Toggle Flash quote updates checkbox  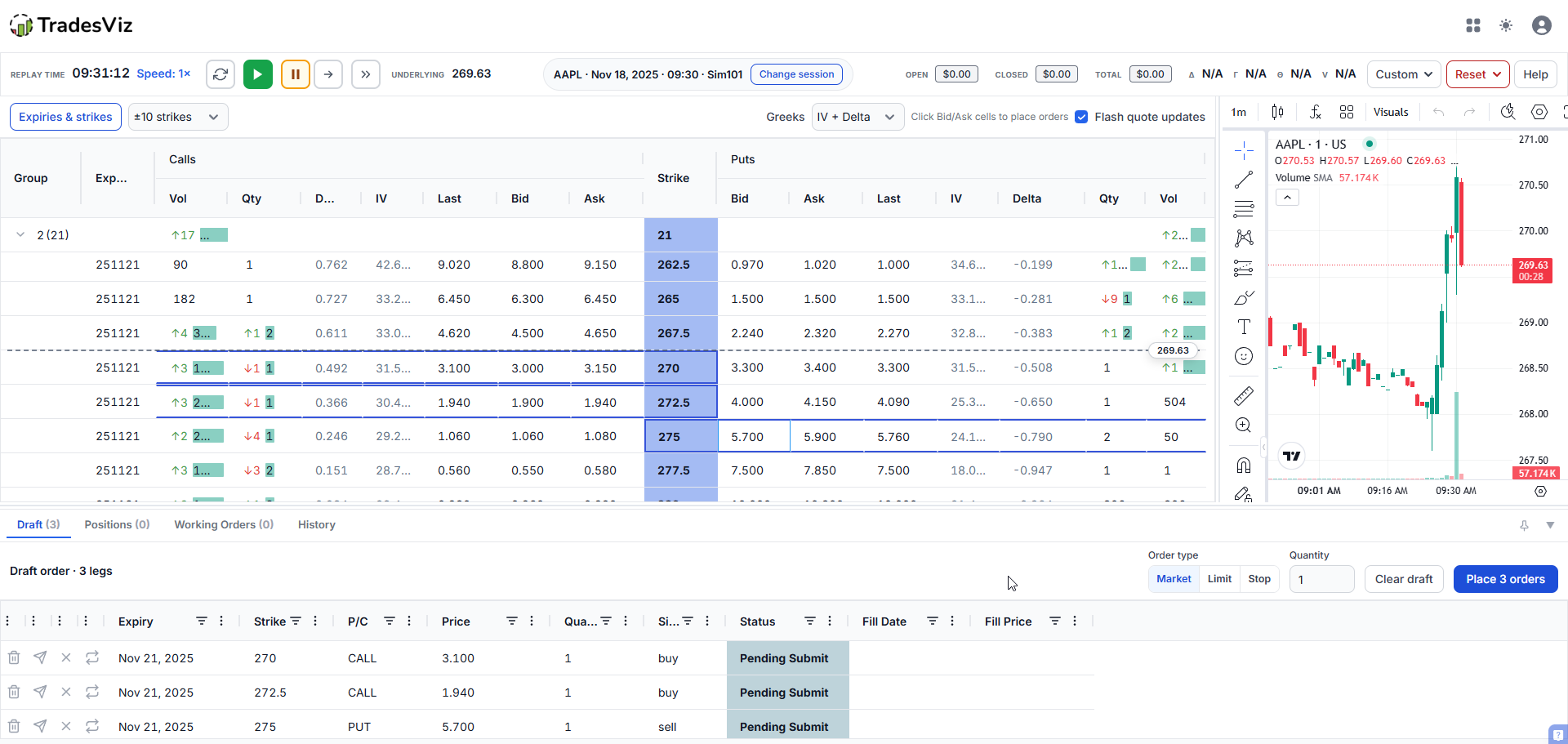point(1081,117)
